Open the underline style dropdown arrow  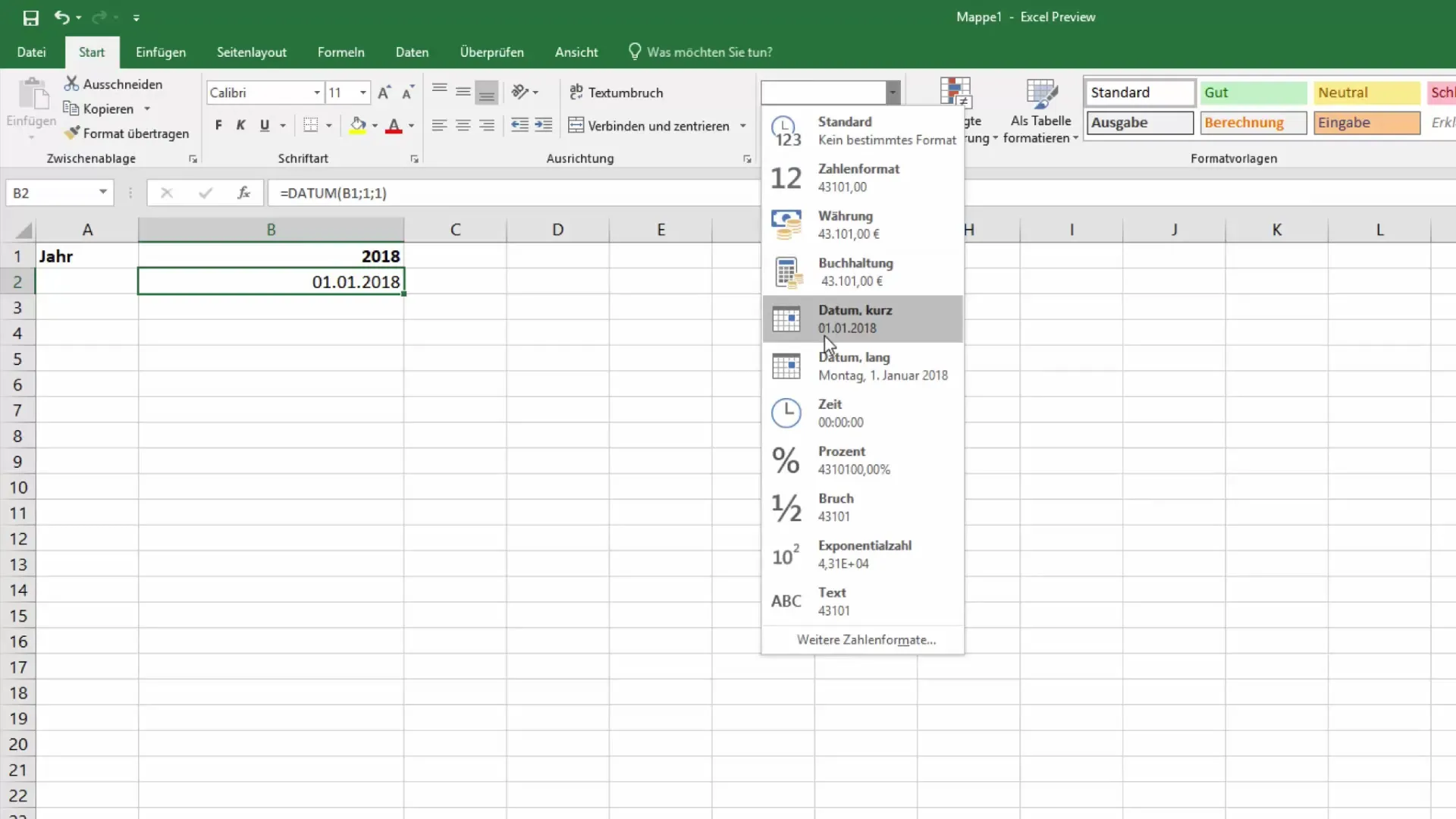pyautogui.click(x=283, y=126)
